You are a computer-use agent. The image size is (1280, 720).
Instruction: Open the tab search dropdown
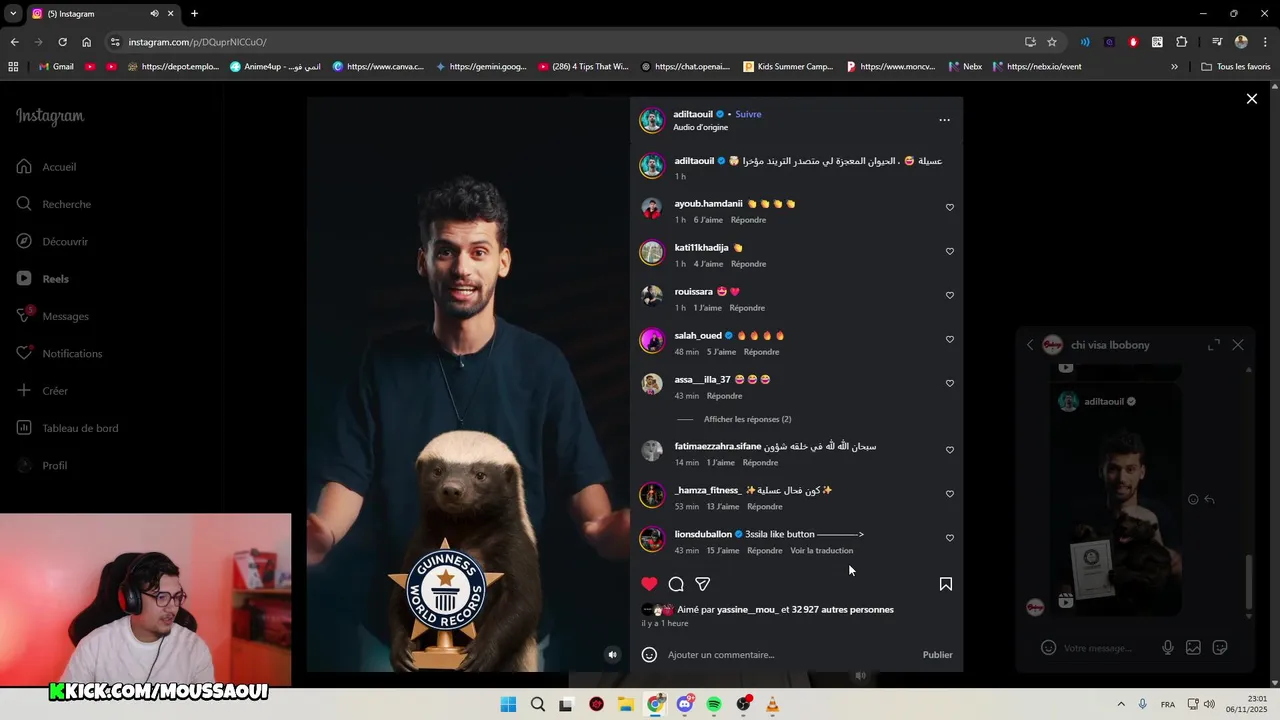(x=13, y=14)
